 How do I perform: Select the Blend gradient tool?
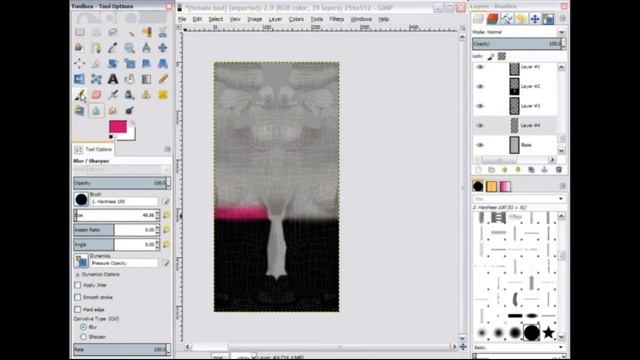(146, 79)
